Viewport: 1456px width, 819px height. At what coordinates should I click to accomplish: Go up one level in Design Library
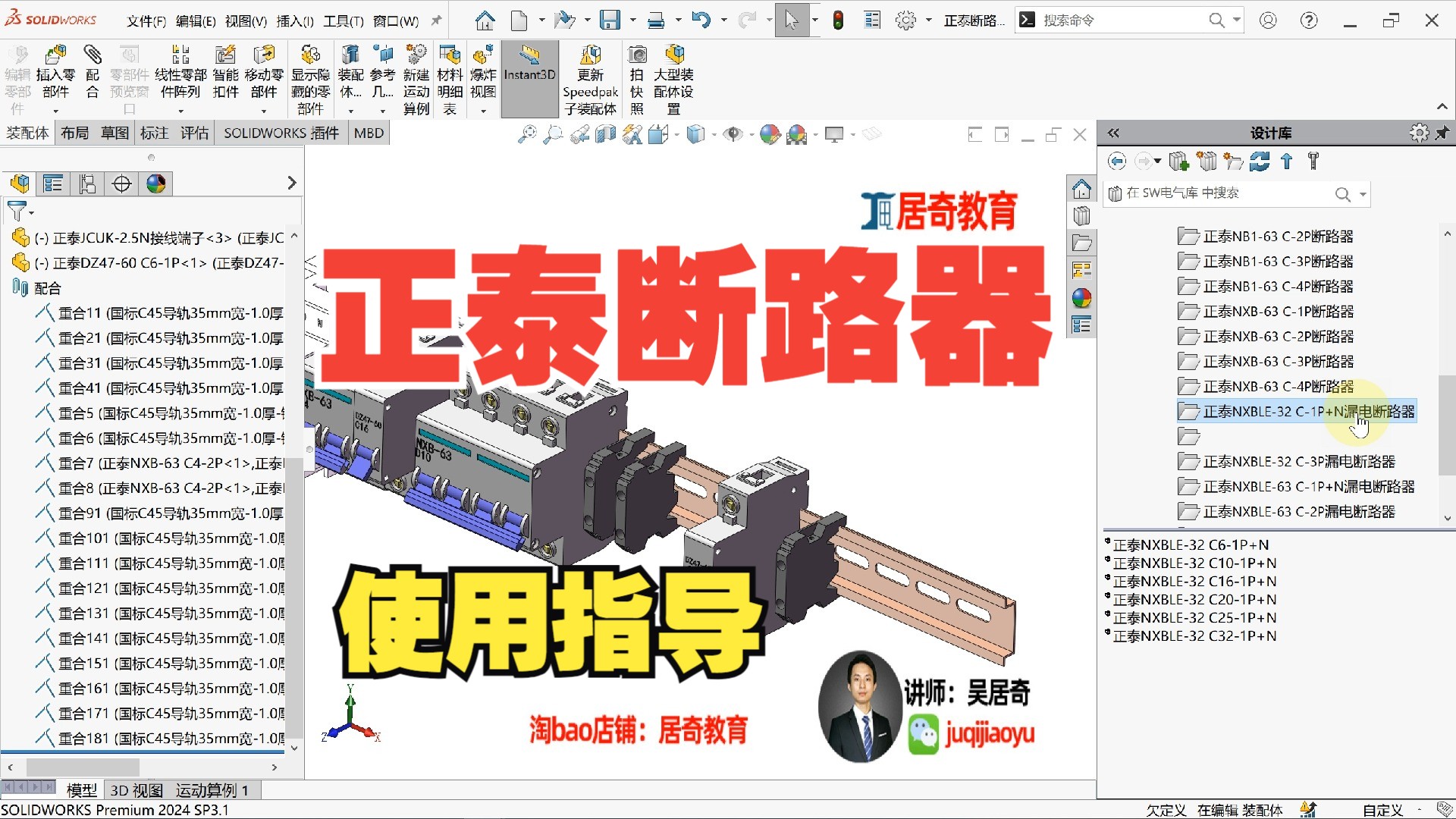tap(1287, 161)
